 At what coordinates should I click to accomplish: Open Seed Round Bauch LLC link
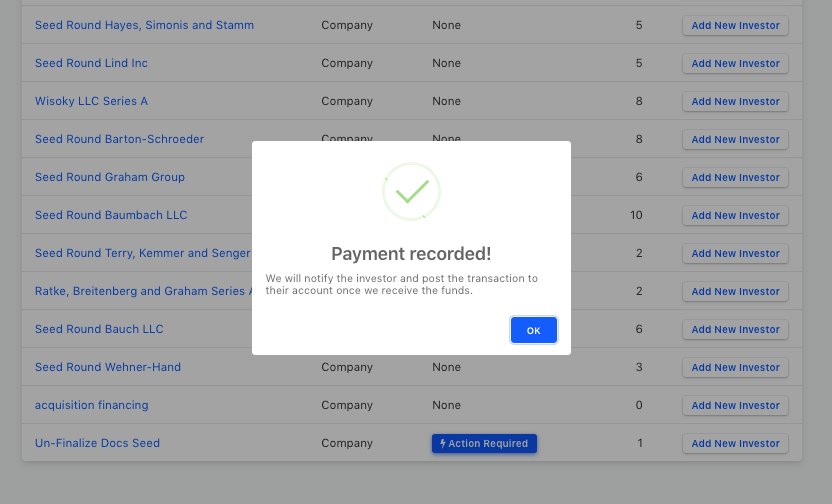[99, 329]
